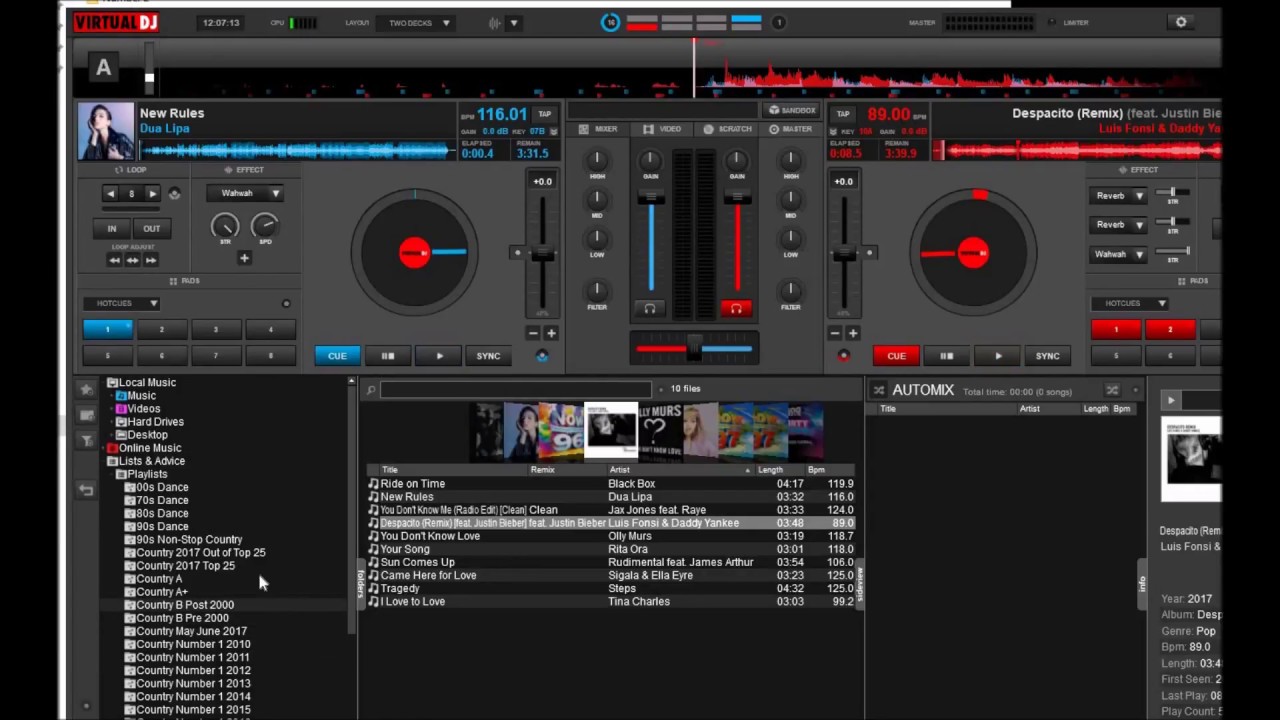This screenshot has height=720, width=1280.
Task: Select the track 'Tragedy' by Steps
Action: click(x=611, y=588)
